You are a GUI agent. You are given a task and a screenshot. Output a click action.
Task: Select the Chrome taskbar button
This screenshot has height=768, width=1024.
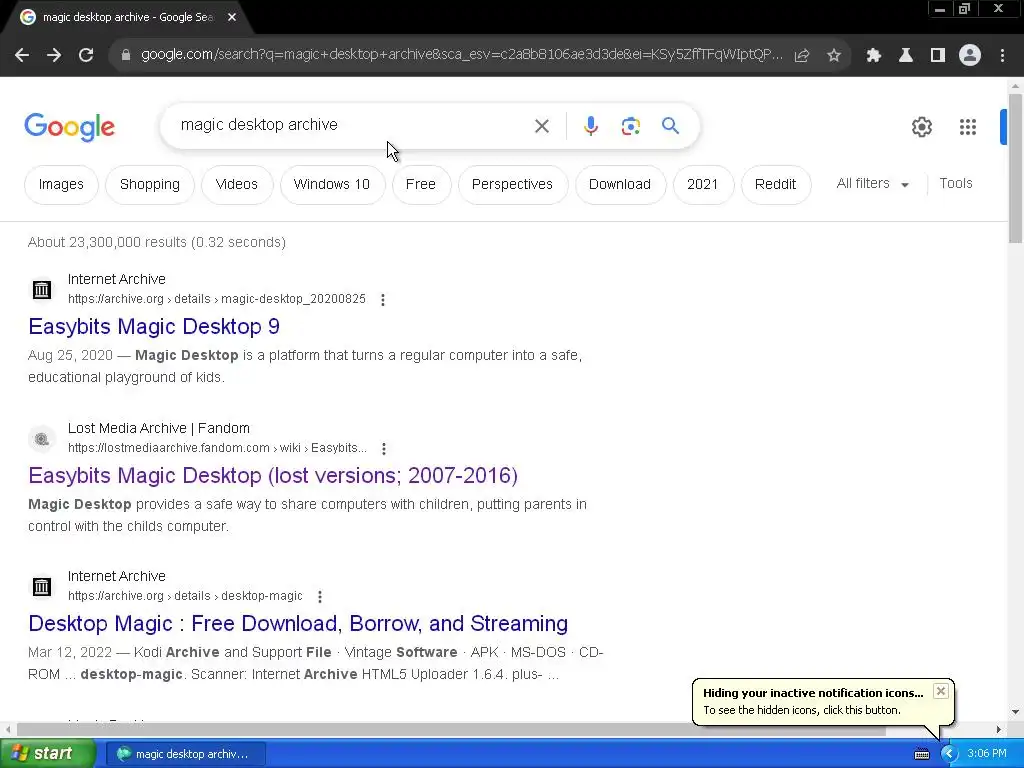(185, 754)
